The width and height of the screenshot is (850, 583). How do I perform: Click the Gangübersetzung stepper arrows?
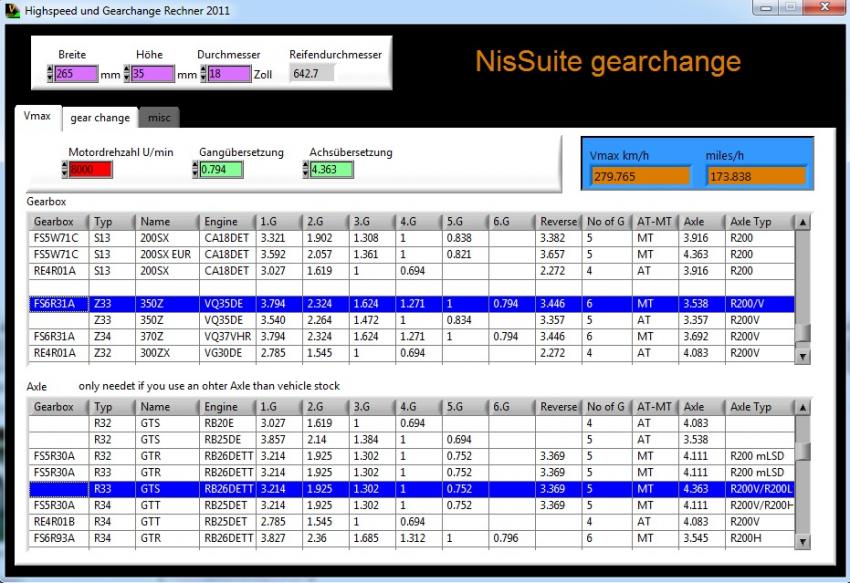[x=196, y=171]
